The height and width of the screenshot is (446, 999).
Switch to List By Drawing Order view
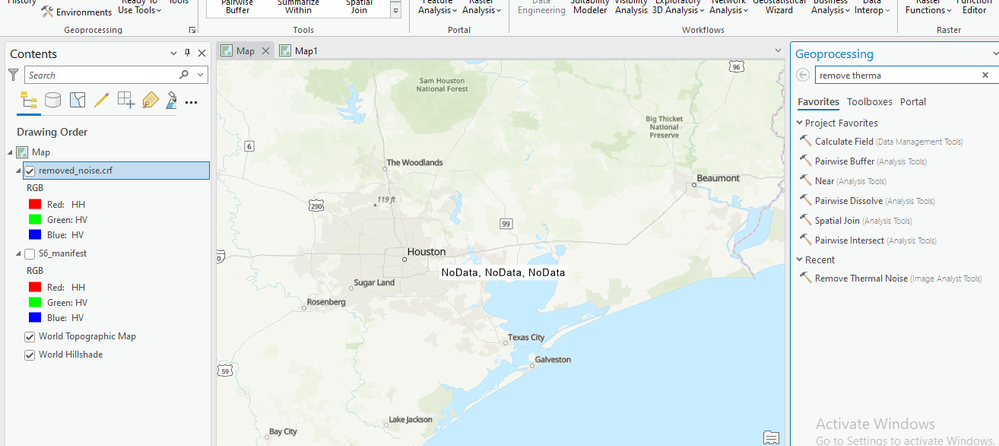click(29, 100)
